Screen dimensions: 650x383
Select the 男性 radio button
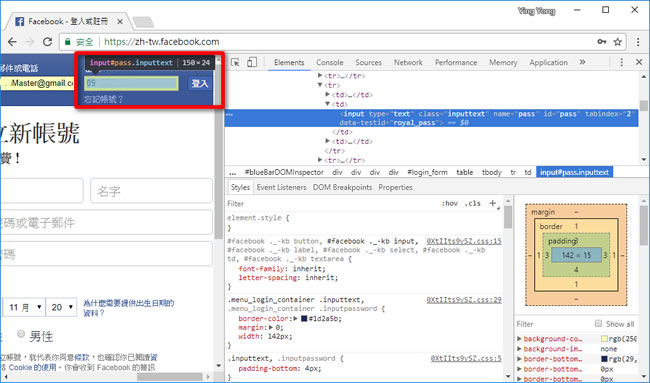(21, 334)
